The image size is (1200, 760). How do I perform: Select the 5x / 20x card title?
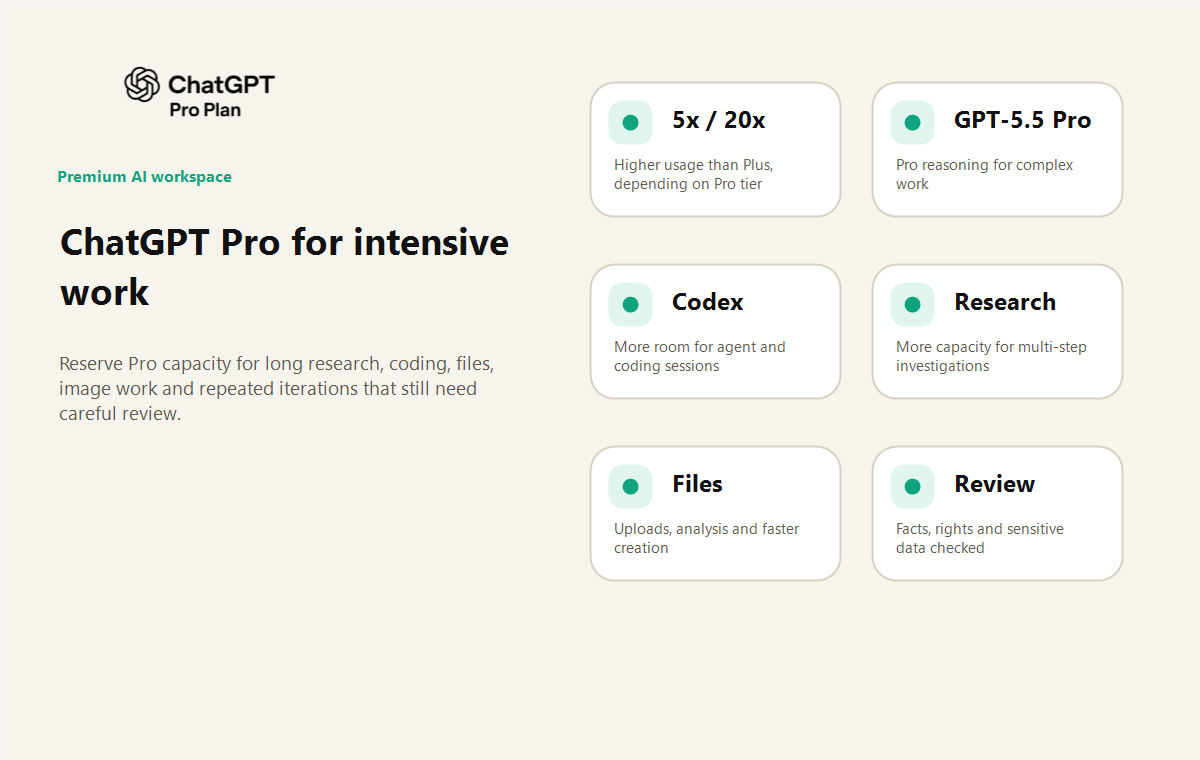pos(719,120)
